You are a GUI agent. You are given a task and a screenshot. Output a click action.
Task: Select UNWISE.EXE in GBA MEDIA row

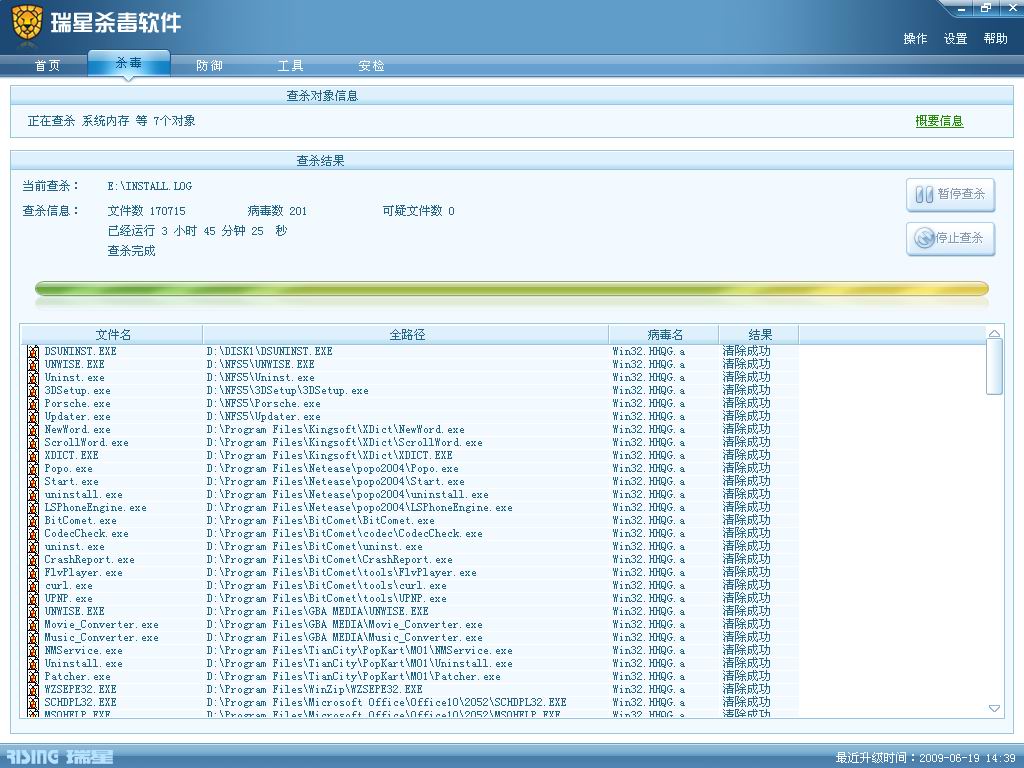coord(74,612)
